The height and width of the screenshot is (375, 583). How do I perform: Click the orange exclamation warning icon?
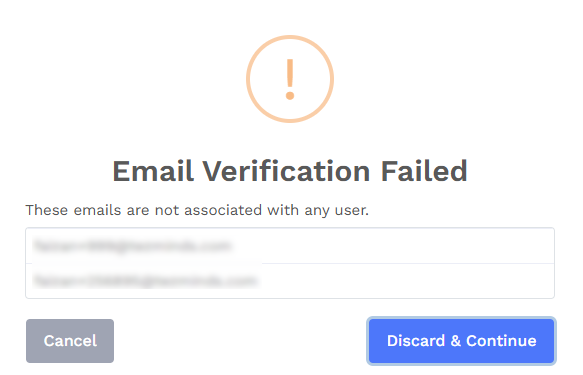coord(290,79)
